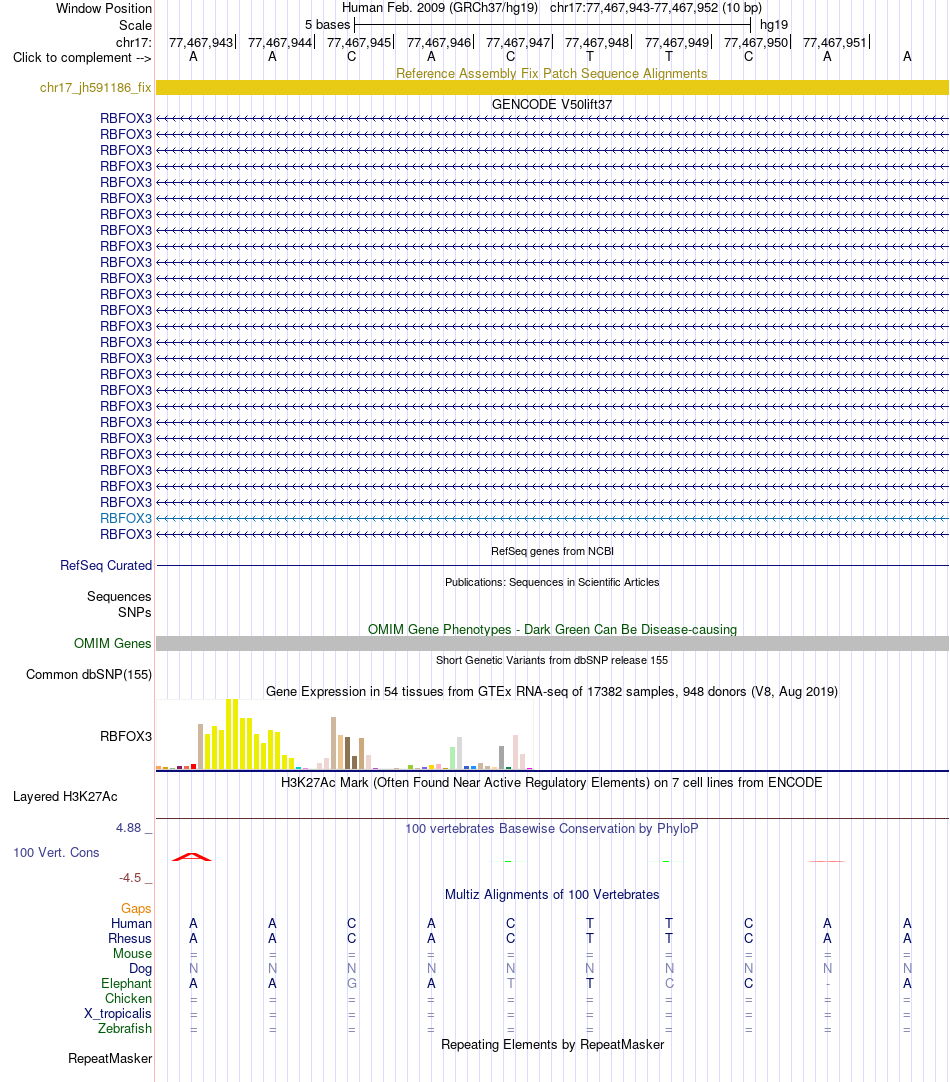Click the RBFOX3 label beside the GTEx chart

click(x=126, y=736)
